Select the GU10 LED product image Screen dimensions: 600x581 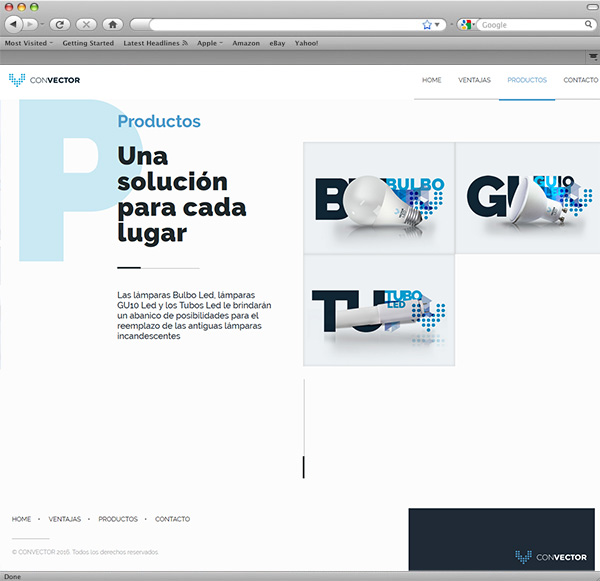(x=527, y=198)
